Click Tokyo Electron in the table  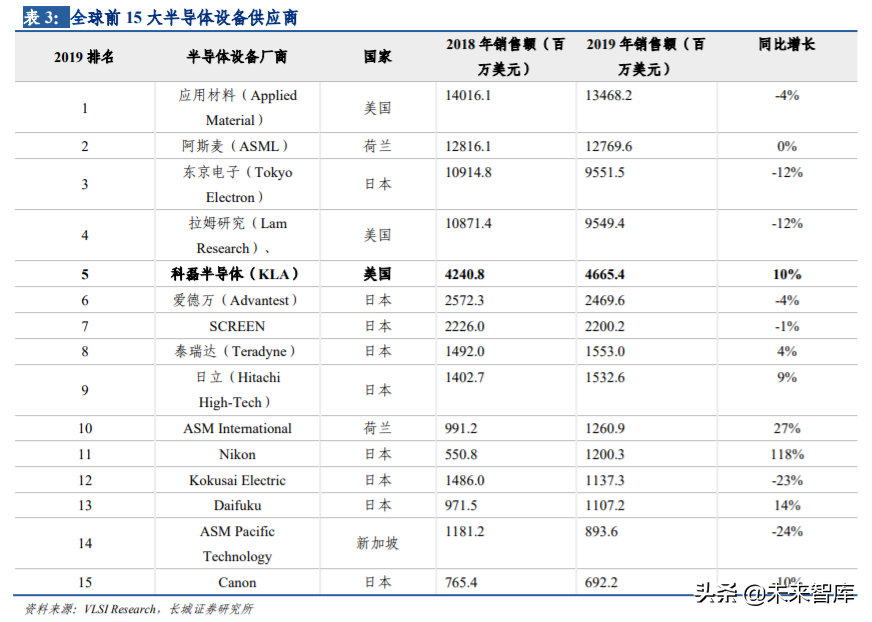pyautogui.click(x=233, y=183)
